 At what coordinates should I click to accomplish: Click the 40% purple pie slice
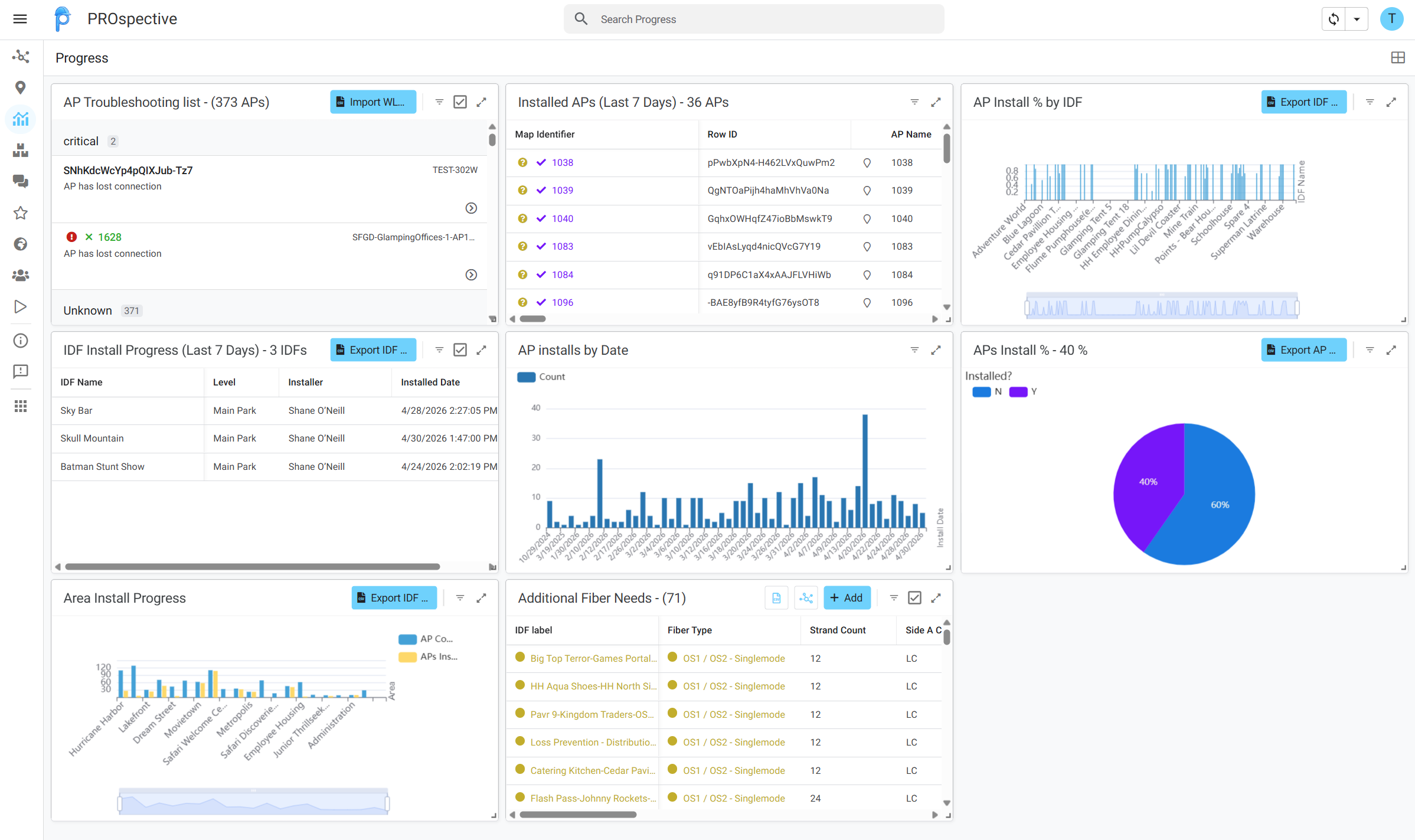(1148, 481)
